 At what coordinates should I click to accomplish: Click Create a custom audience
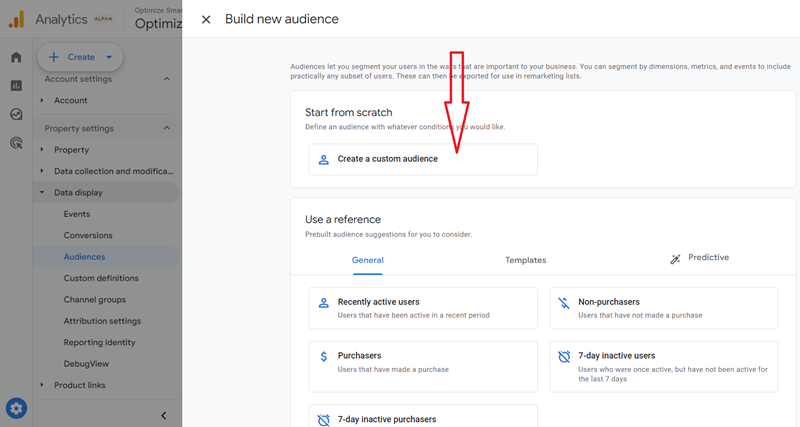point(423,160)
